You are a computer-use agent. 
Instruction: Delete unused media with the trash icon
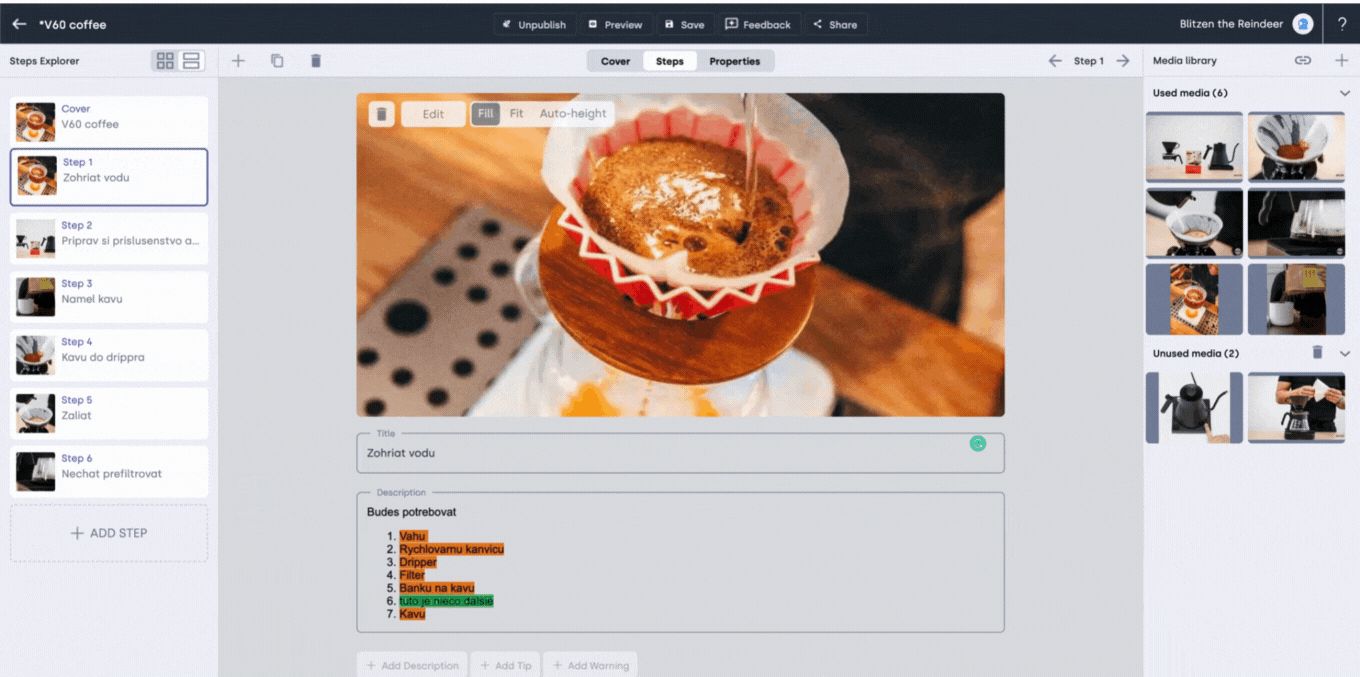tap(1317, 353)
